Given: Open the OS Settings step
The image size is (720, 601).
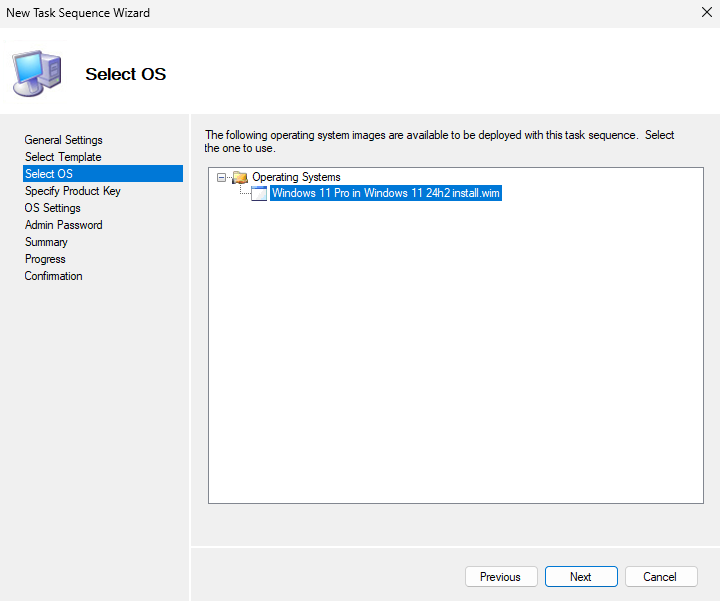Looking at the screenshot, I should pyautogui.click(x=53, y=208).
